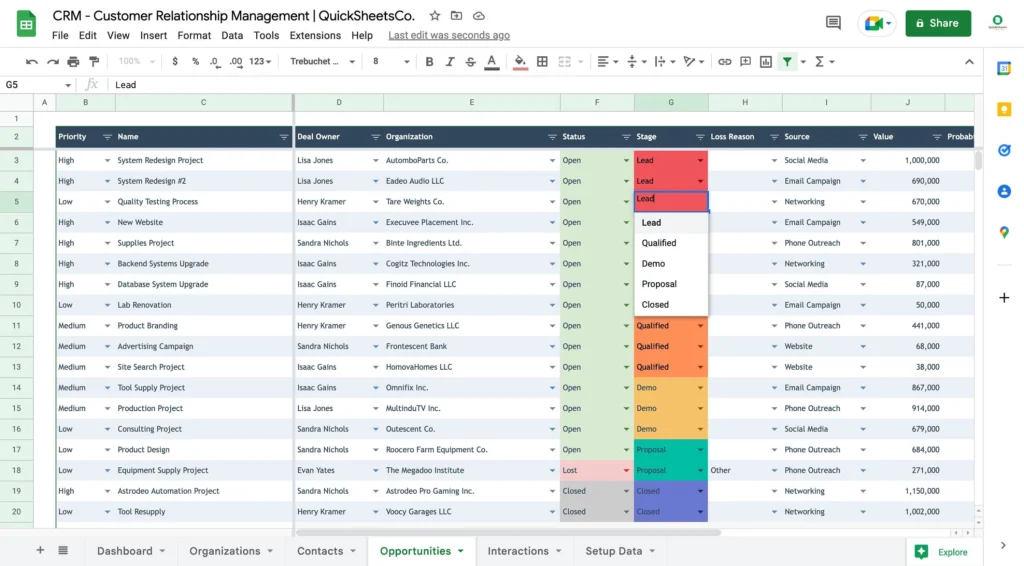Open the zoom level dropdown
The image size is (1024, 566).
tap(136, 61)
